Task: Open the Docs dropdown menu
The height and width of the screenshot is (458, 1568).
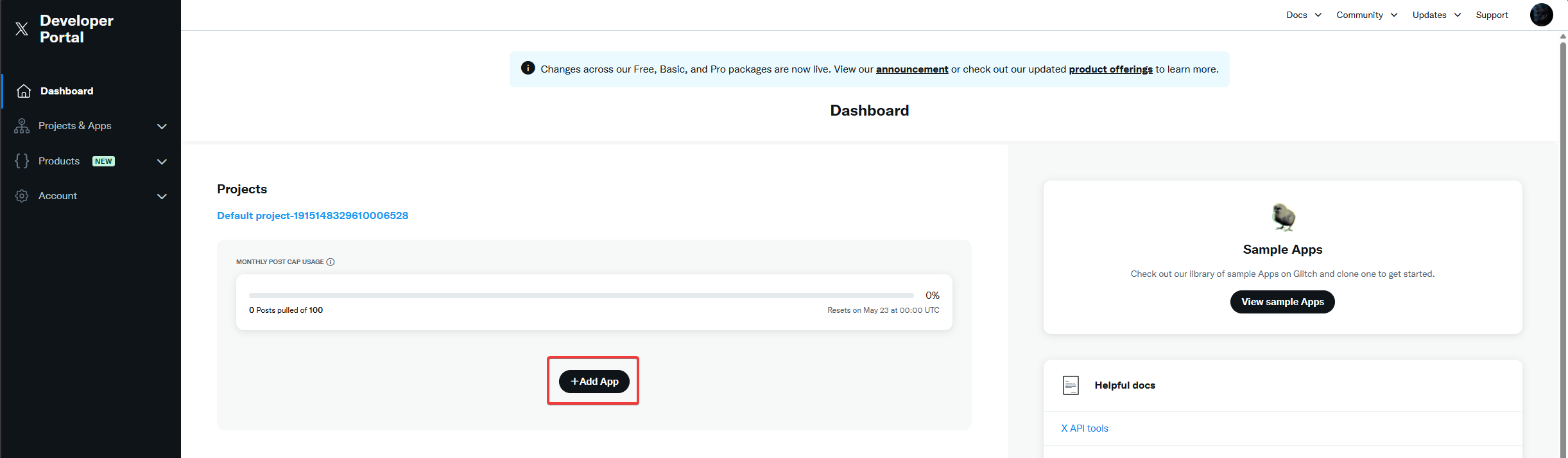Action: pyautogui.click(x=1304, y=15)
